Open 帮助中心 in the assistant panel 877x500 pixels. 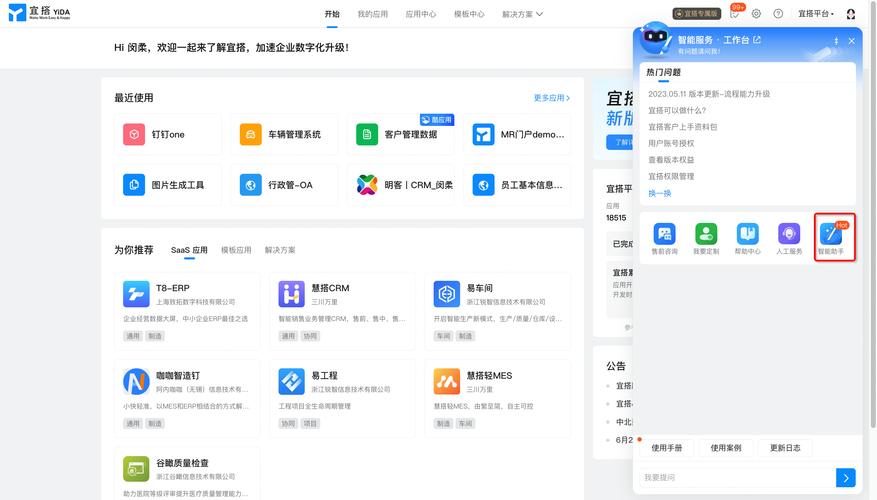pyautogui.click(x=747, y=239)
